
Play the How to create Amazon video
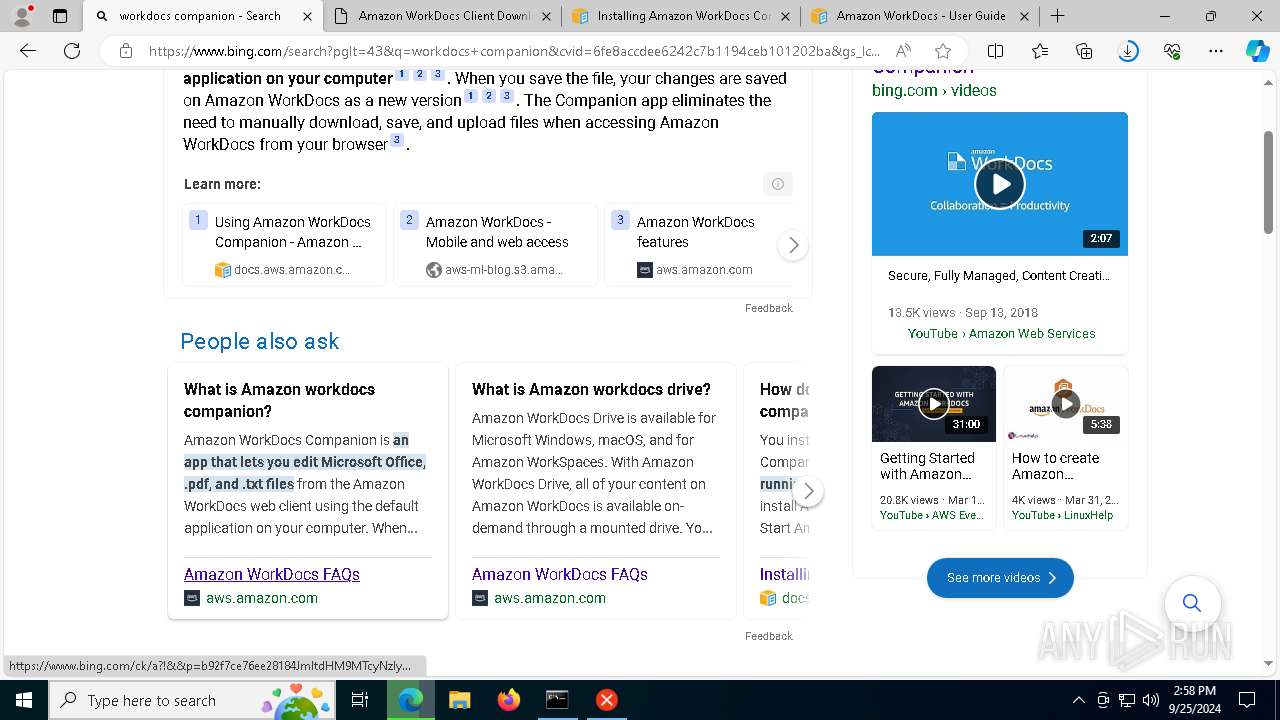[1065, 404]
